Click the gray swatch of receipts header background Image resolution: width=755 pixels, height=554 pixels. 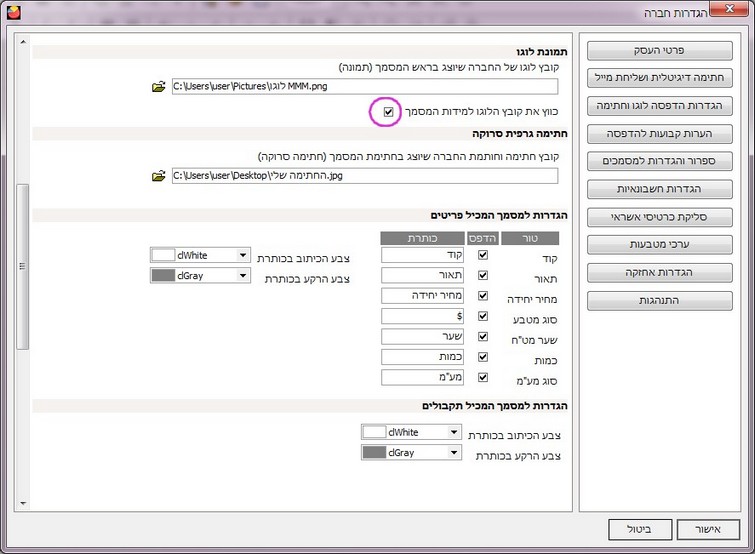[374, 453]
